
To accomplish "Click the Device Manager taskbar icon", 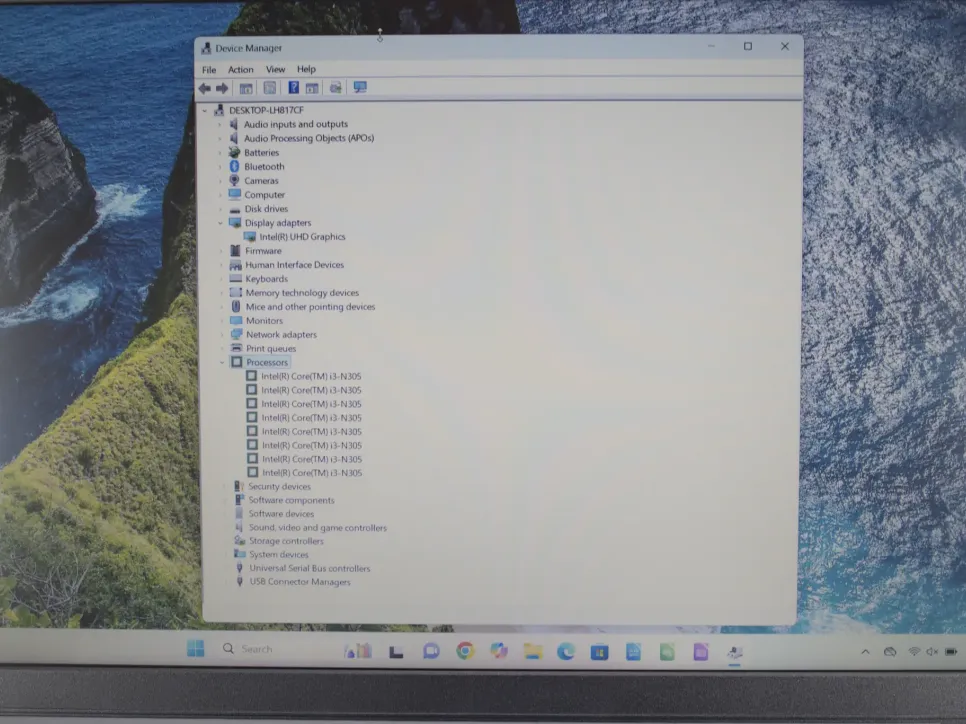I will 734,653.
